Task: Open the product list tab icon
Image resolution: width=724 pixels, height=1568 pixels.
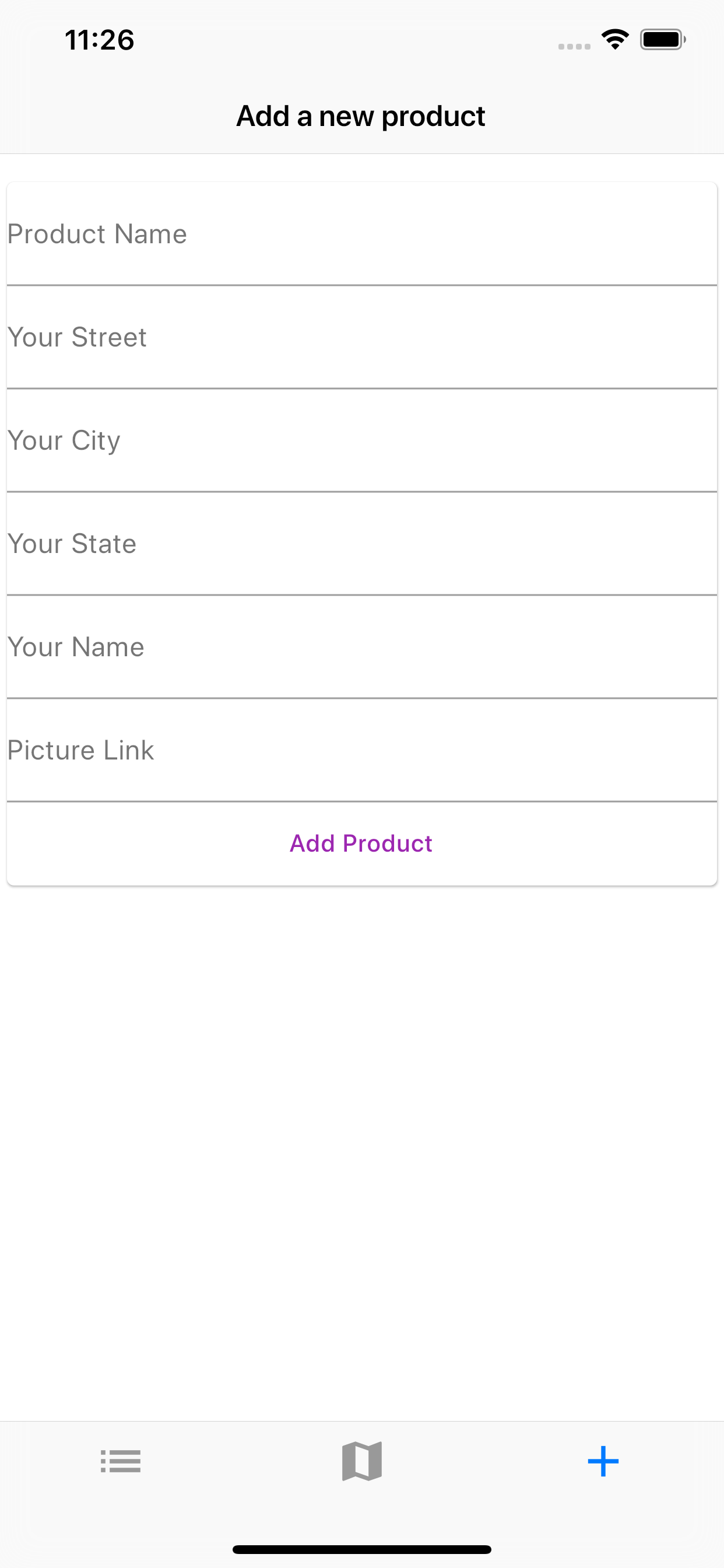Action: coord(121,1461)
